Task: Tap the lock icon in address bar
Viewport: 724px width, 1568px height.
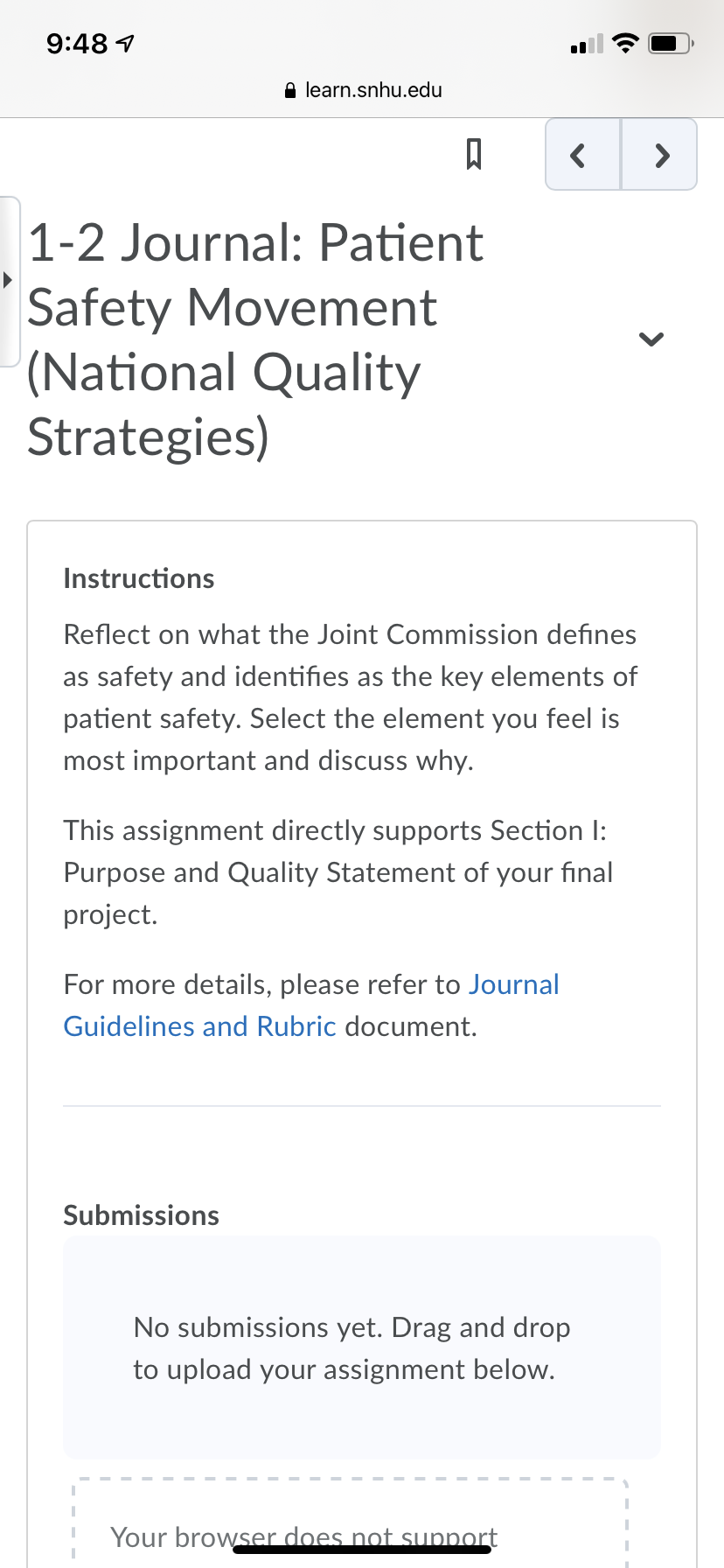Action: (291, 90)
